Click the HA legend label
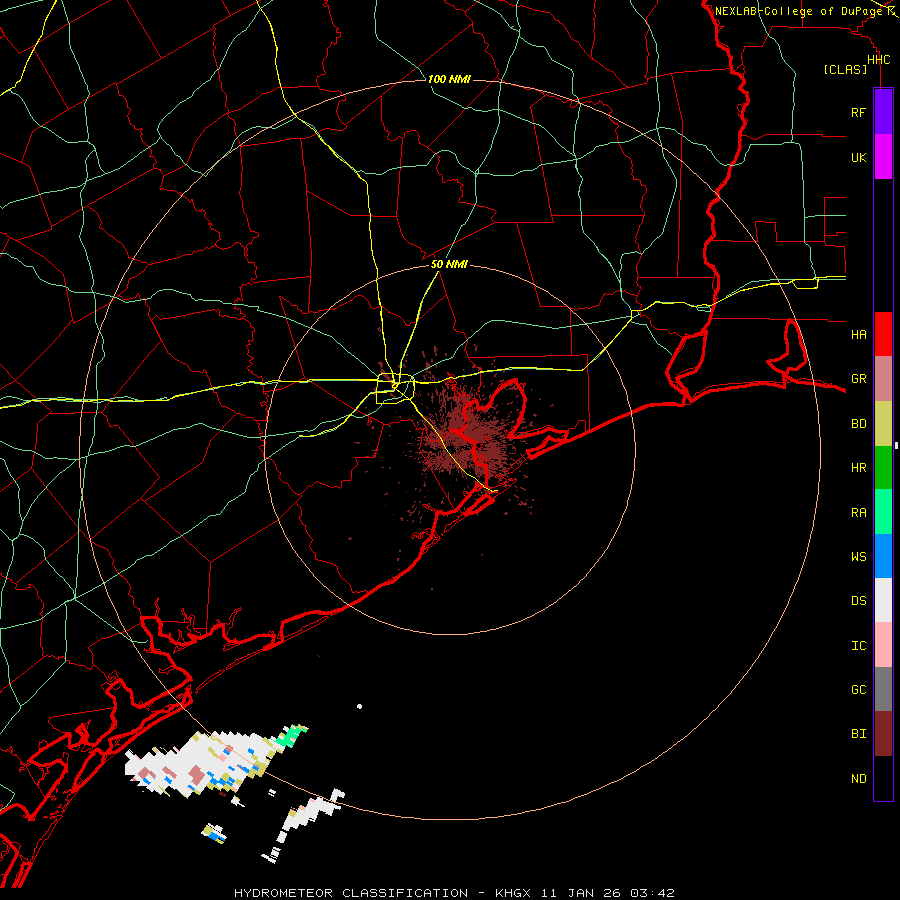900x900 pixels. (858, 335)
